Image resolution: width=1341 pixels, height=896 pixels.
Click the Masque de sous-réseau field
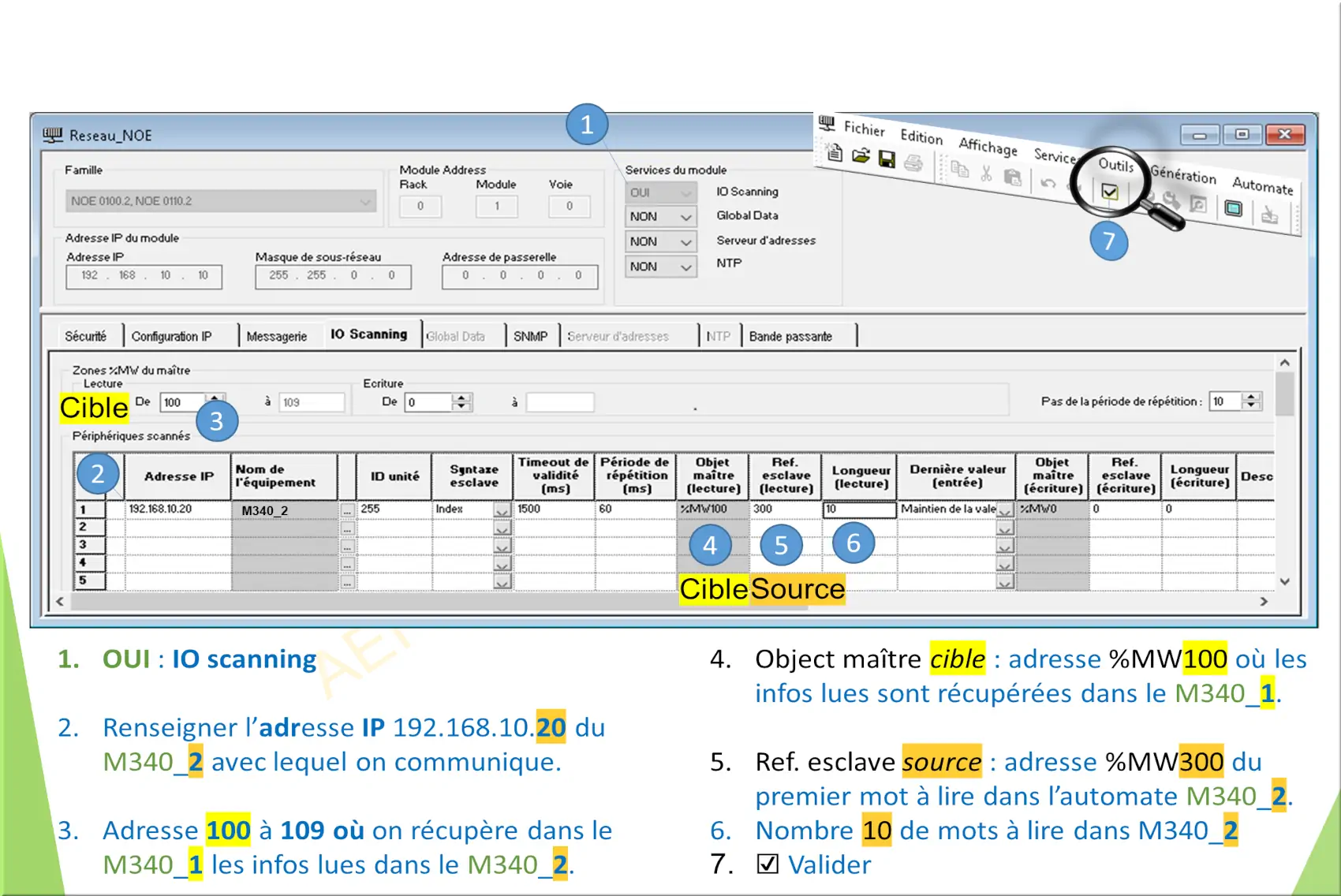click(x=333, y=276)
